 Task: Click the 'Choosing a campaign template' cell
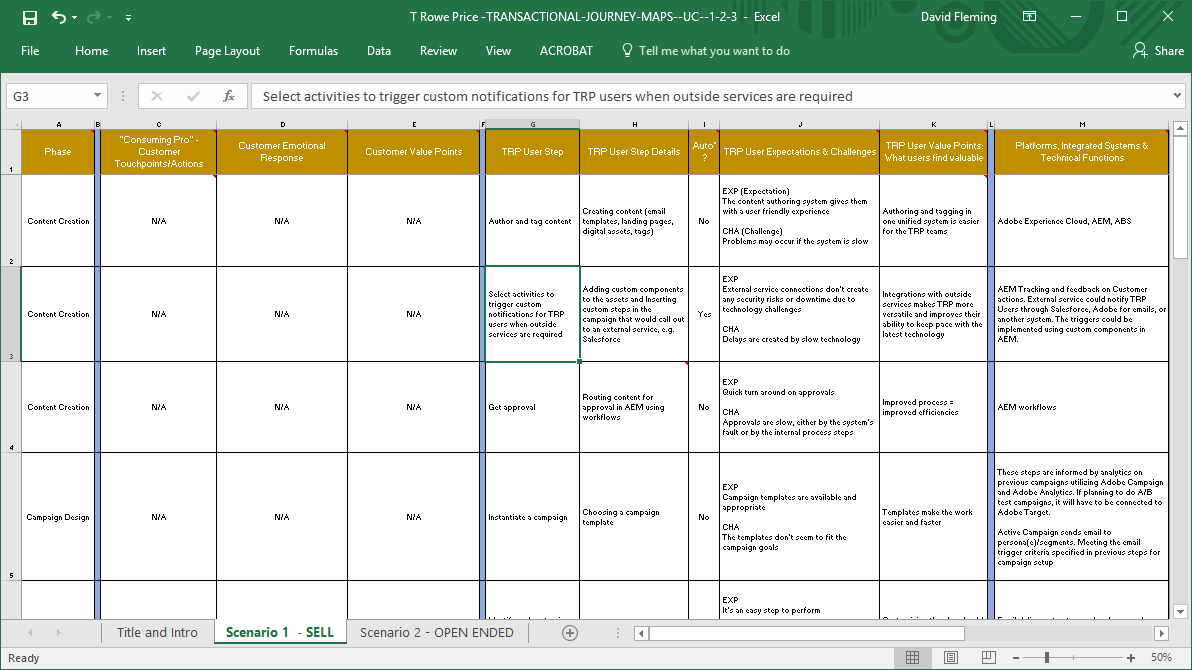coord(634,517)
